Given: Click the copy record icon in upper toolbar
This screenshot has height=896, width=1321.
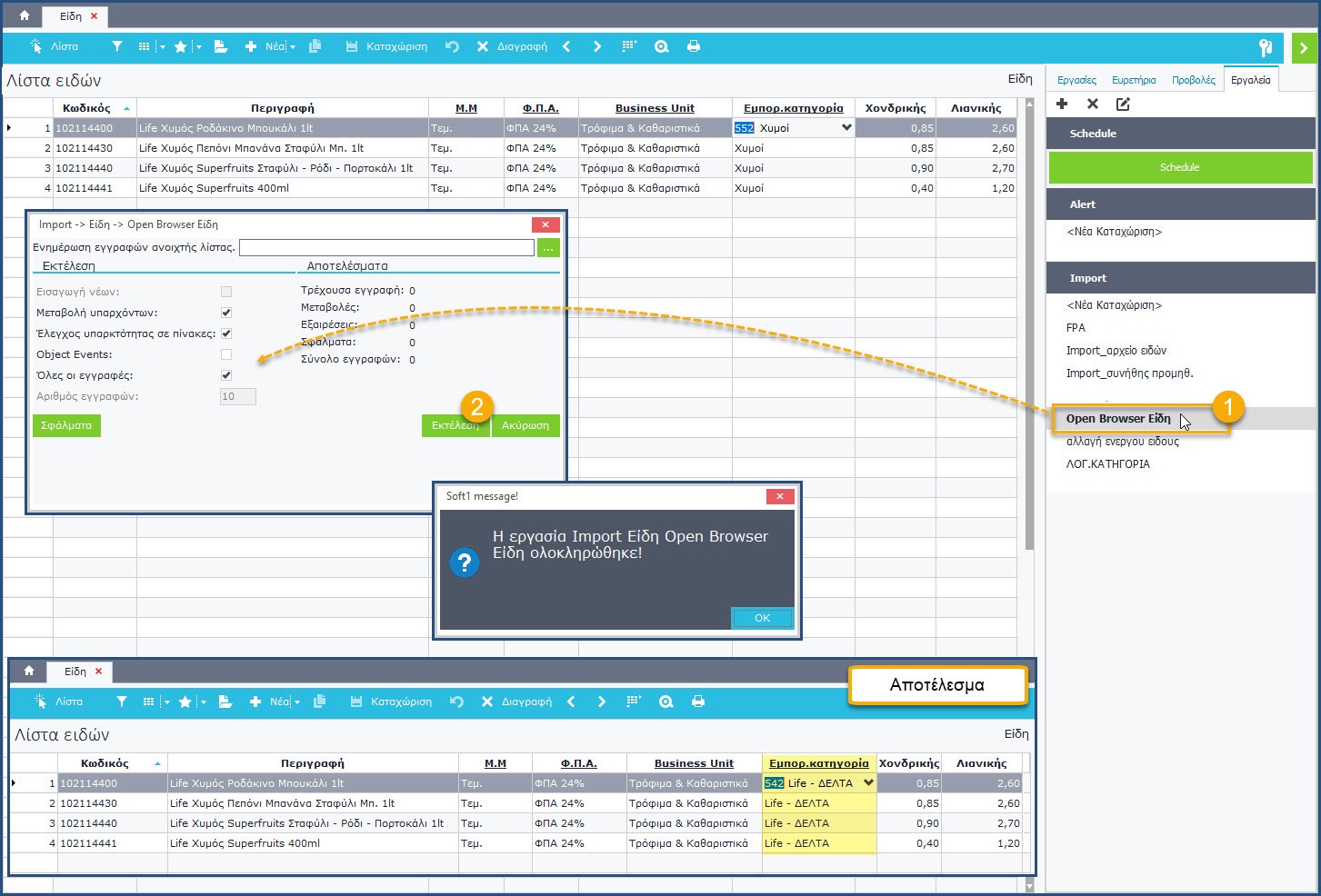Looking at the screenshot, I should tap(315, 46).
